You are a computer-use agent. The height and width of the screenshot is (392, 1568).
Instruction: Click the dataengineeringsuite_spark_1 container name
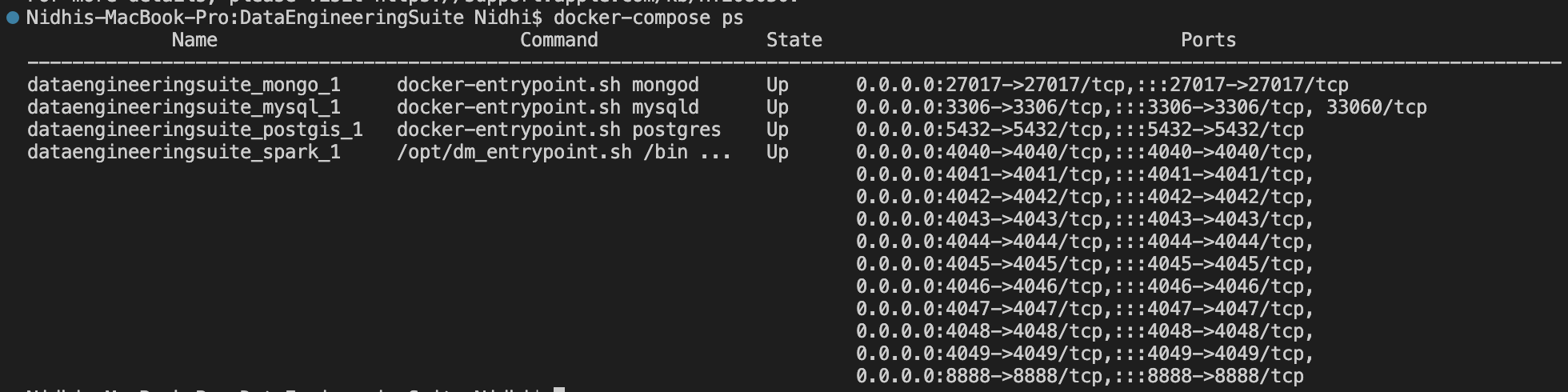click(x=184, y=152)
